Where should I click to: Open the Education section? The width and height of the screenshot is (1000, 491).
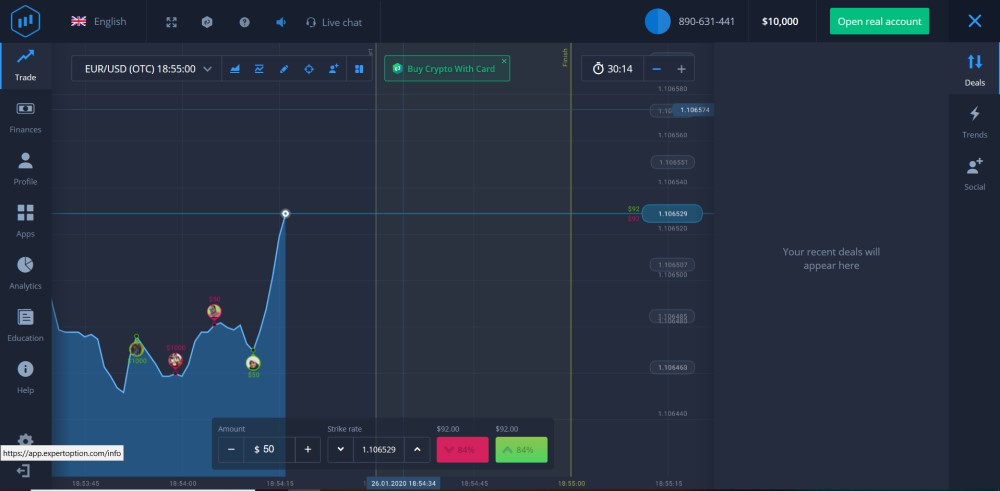26,326
